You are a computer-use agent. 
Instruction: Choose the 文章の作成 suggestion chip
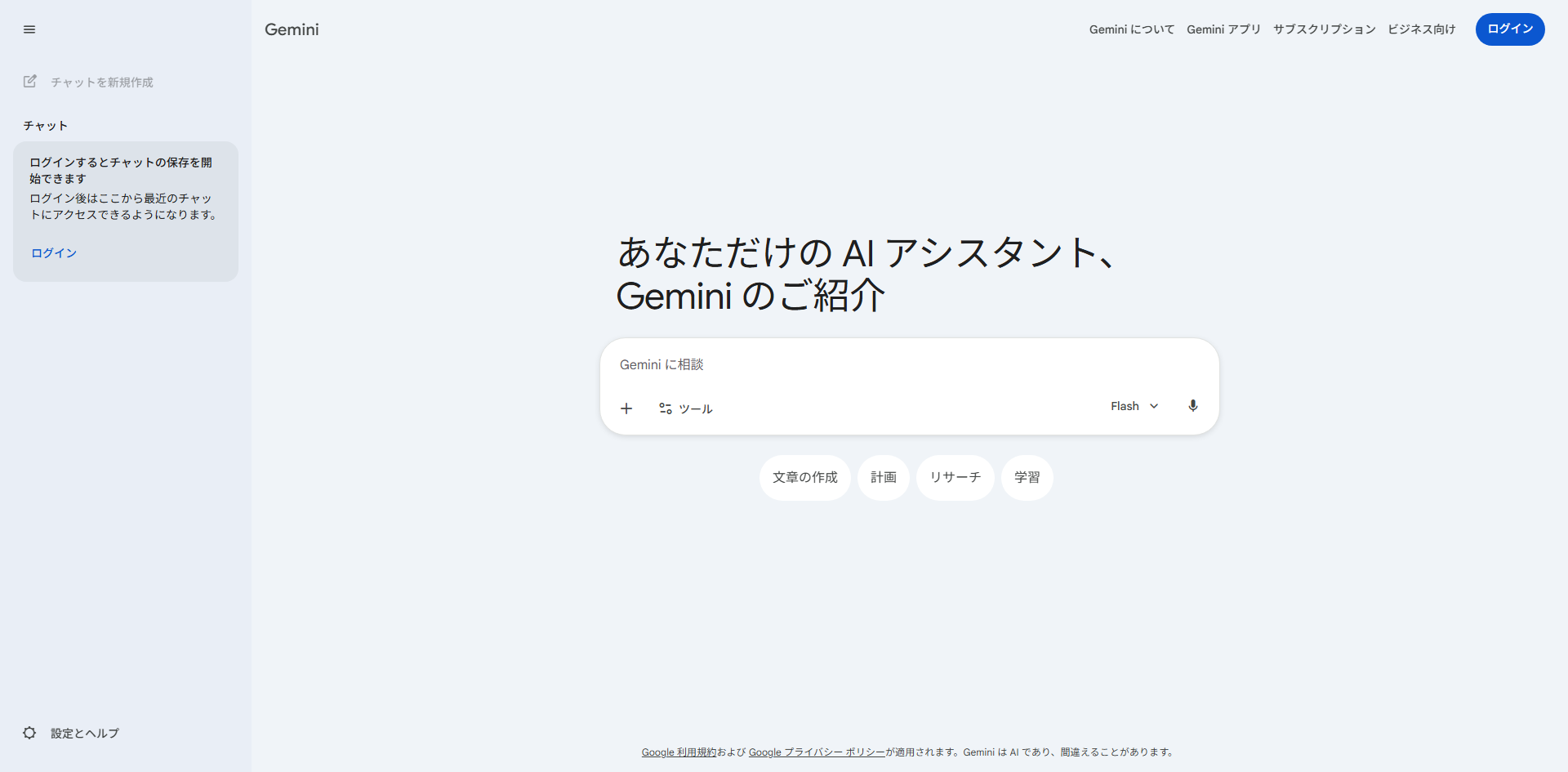805,478
